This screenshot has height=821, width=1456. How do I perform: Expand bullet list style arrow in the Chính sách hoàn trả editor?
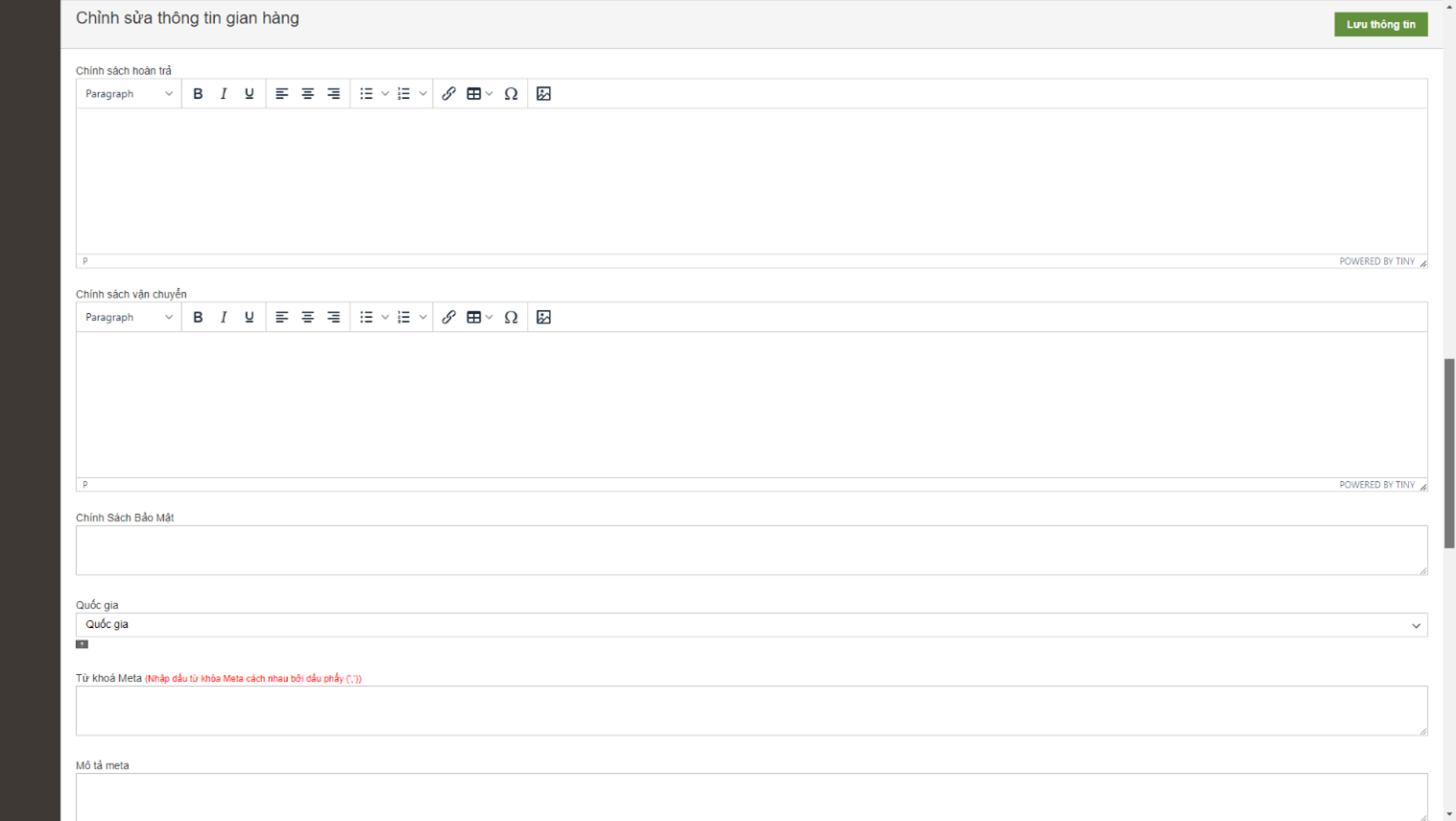coord(385,94)
